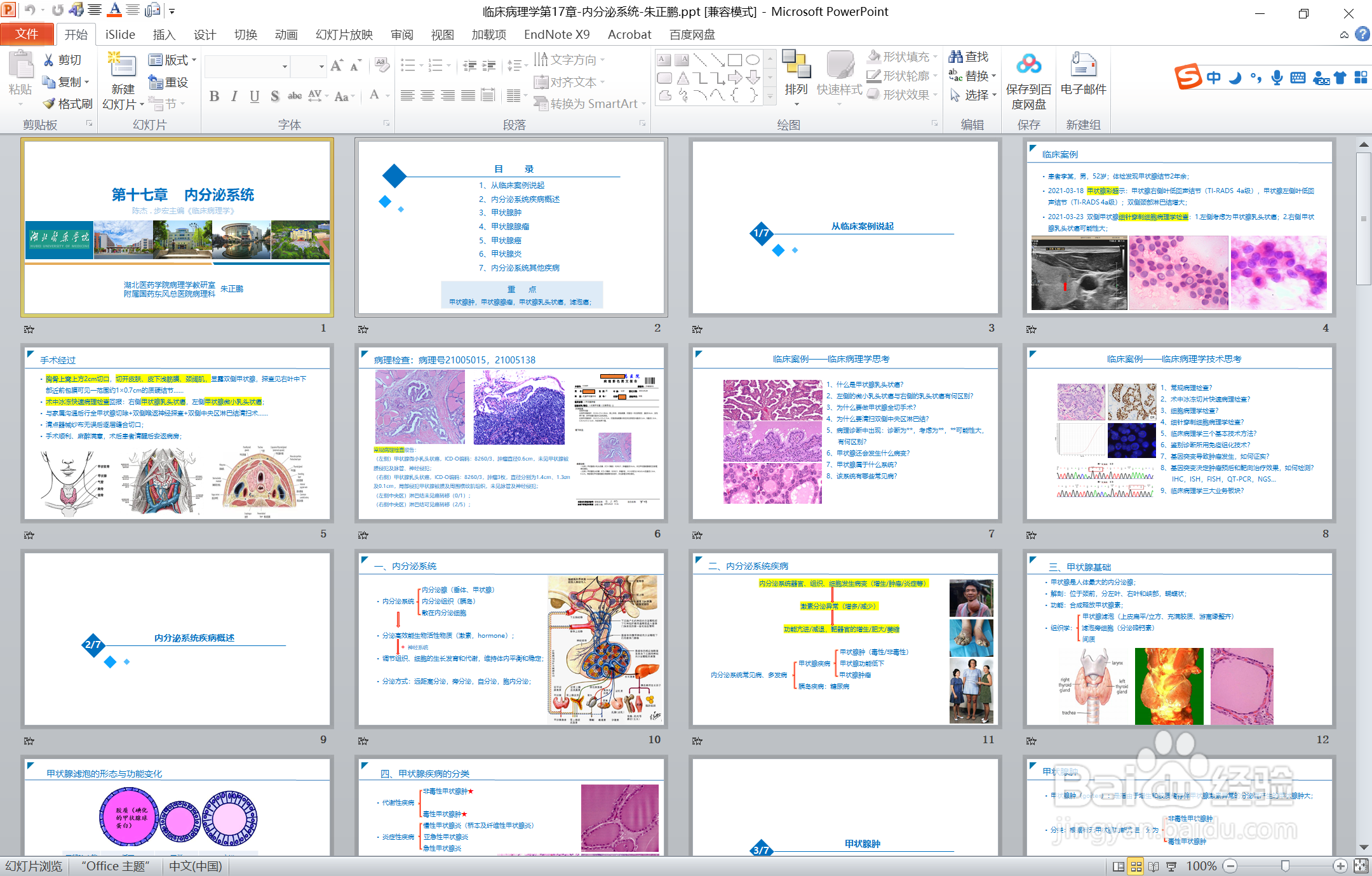Click Sogou IME microphone voice icon
Image resolution: width=1372 pixels, height=876 pixels.
pyautogui.click(x=1277, y=78)
